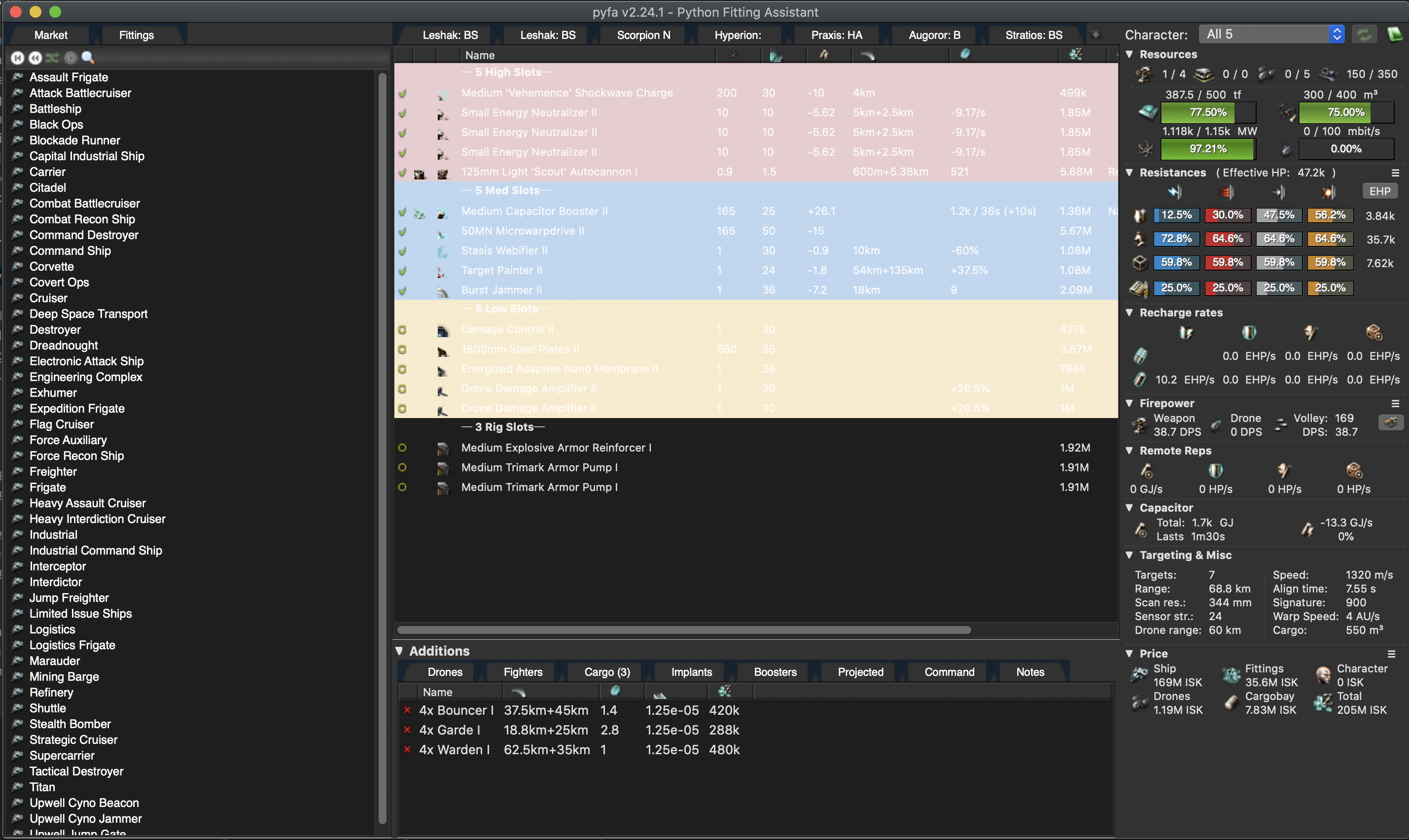This screenshot has height=840, width=1409.
Task: Open the item search in the Market panel
Action: pyautogui.click(x=88, y=57)
